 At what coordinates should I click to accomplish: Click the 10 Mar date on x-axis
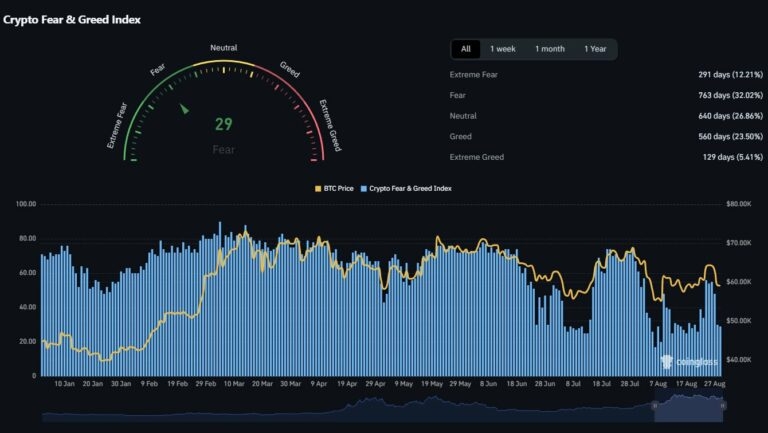234,383
